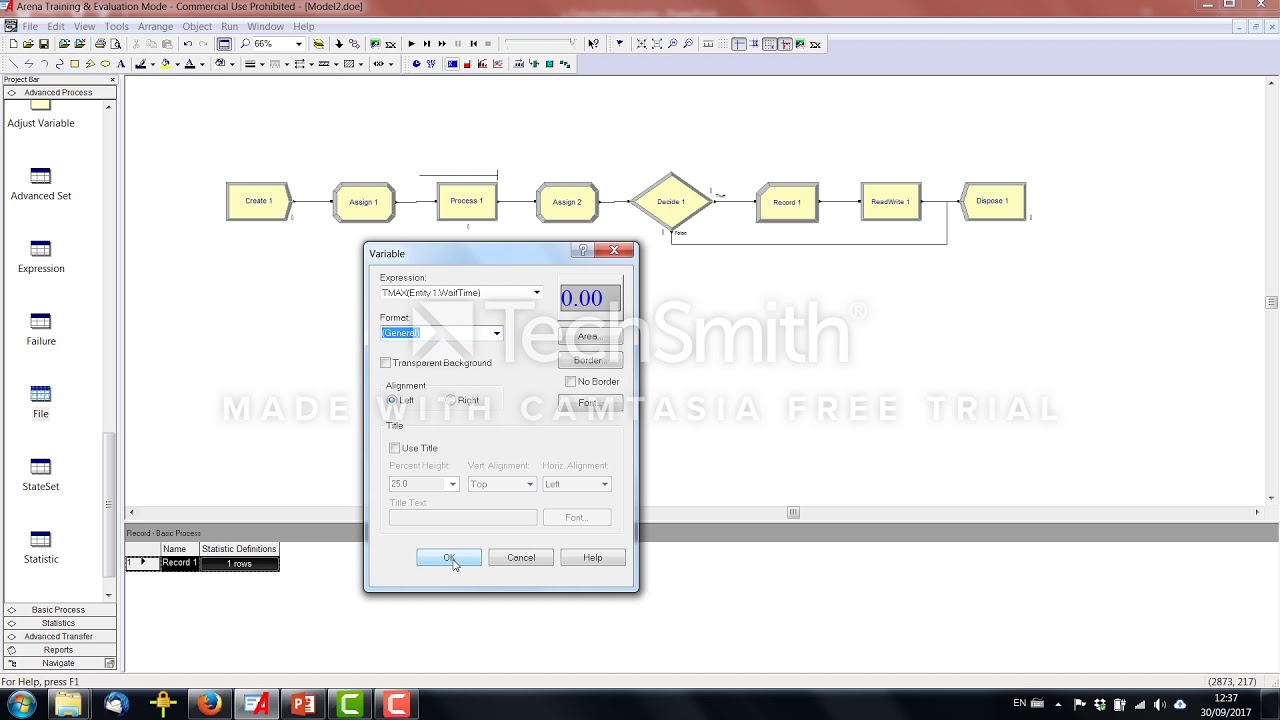
Task: Click the Go (play) run button
Action: click(x=412, y=44)
